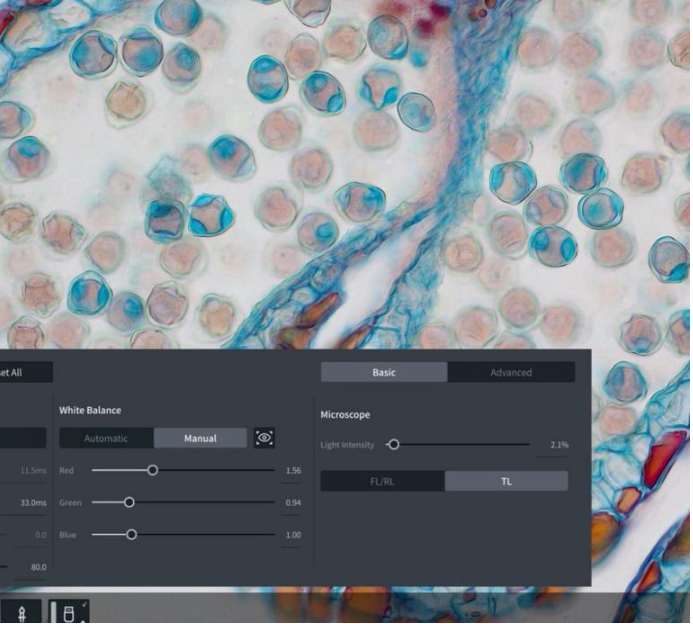
Task: Click the 0.0 value field
Action: pyautogui.click(x=41, y=535)
